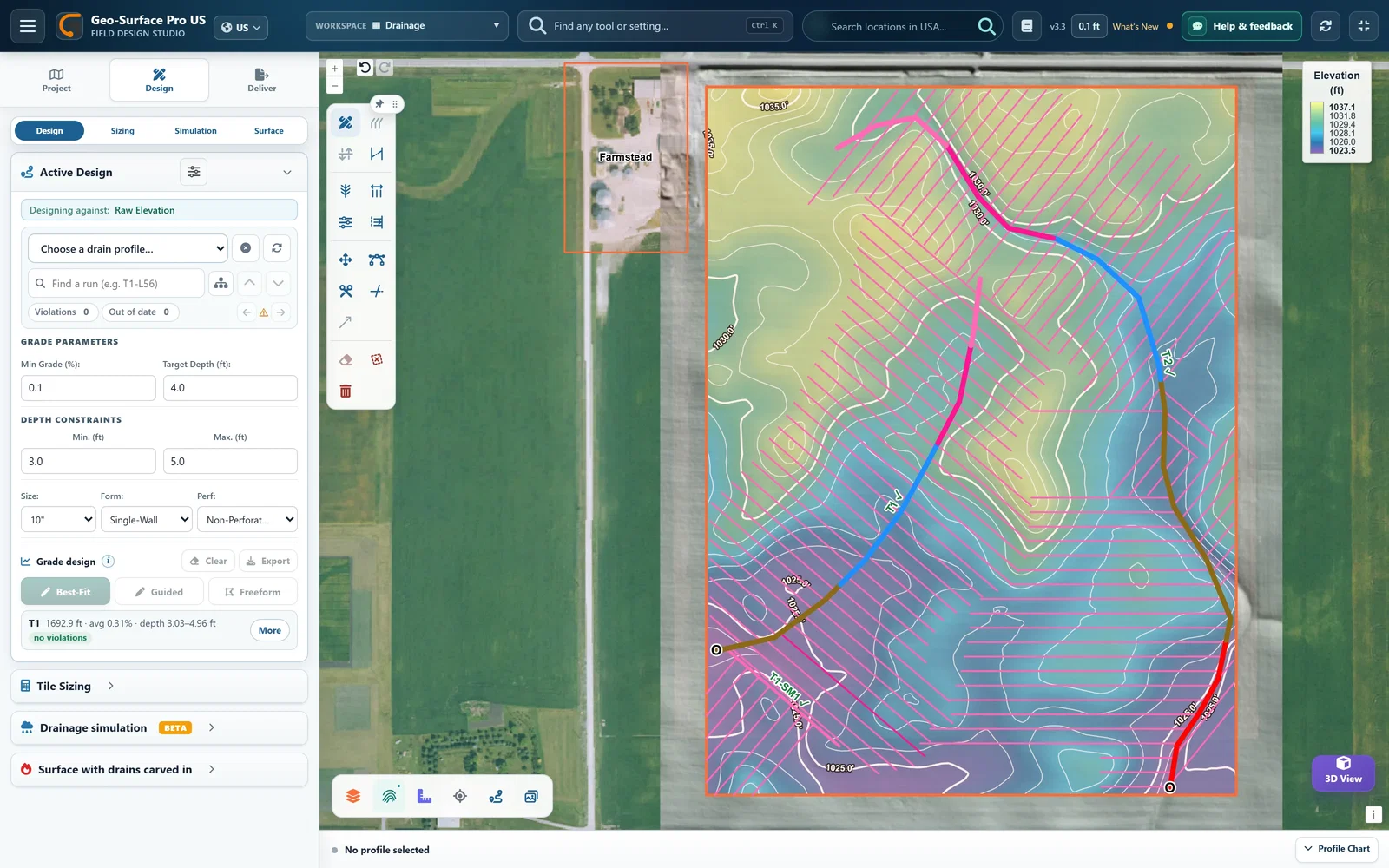Switch grade design to Freeform mode
1389x868 pixels.
(253, 592)
